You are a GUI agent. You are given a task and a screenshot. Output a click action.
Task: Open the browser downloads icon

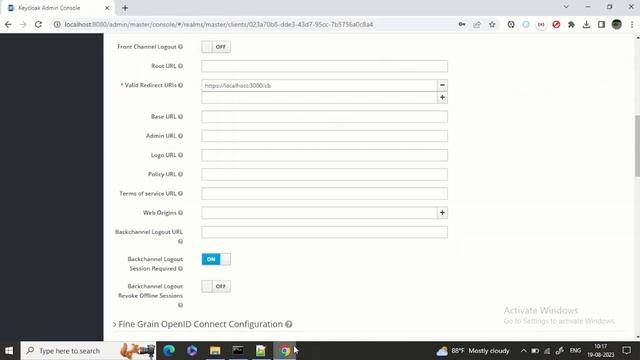coord(586,24)
